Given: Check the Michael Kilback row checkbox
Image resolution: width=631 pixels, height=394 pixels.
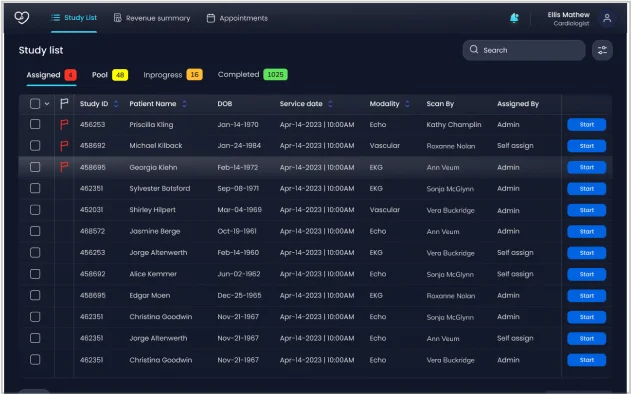Looking at the screenshot, I should pyautogui.click(x=35, y=145).
